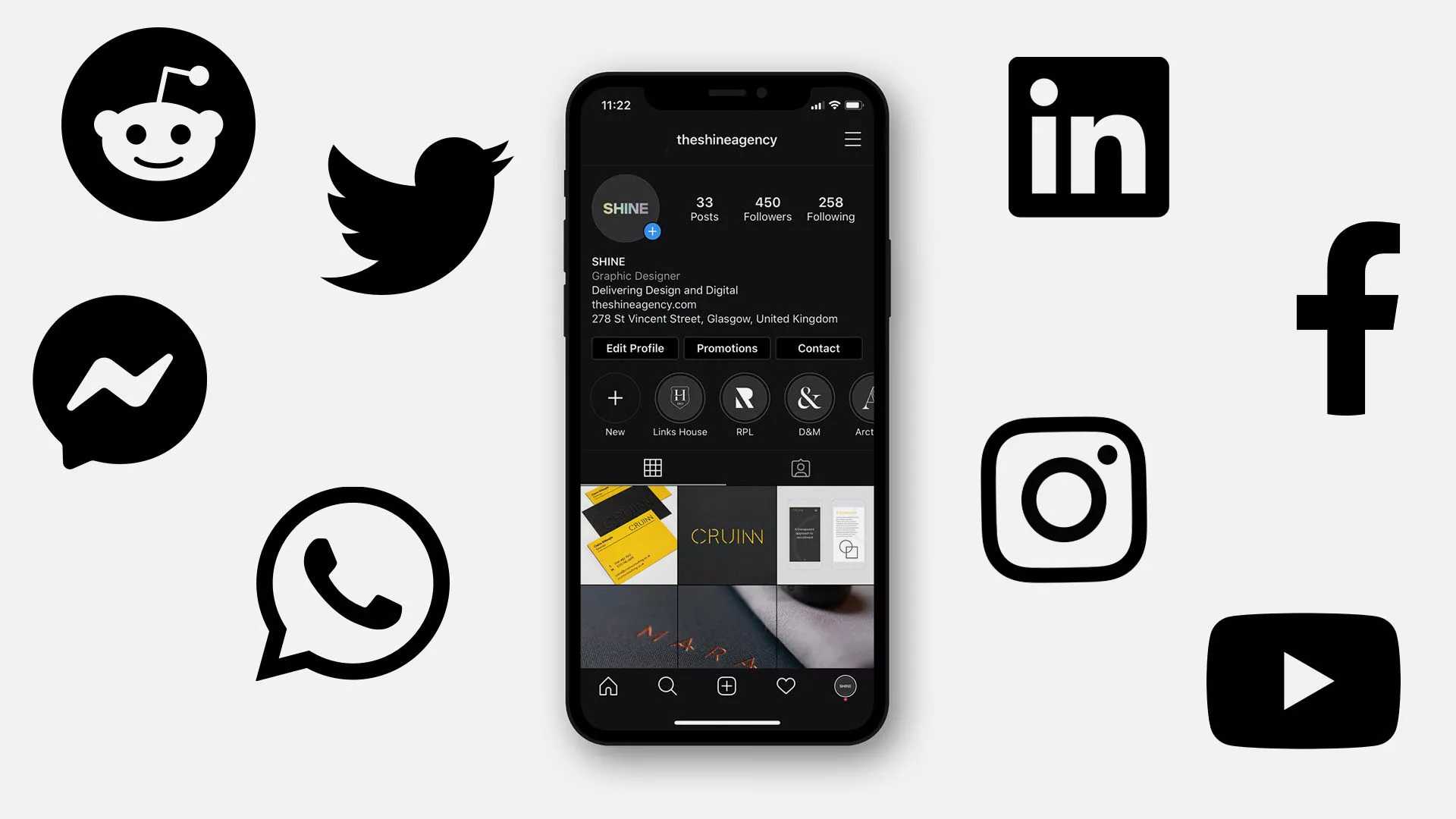Viewport: 1456px width, 819px height.
Task: Click the Add New story highlight button
Action: (x=614, y=398)
